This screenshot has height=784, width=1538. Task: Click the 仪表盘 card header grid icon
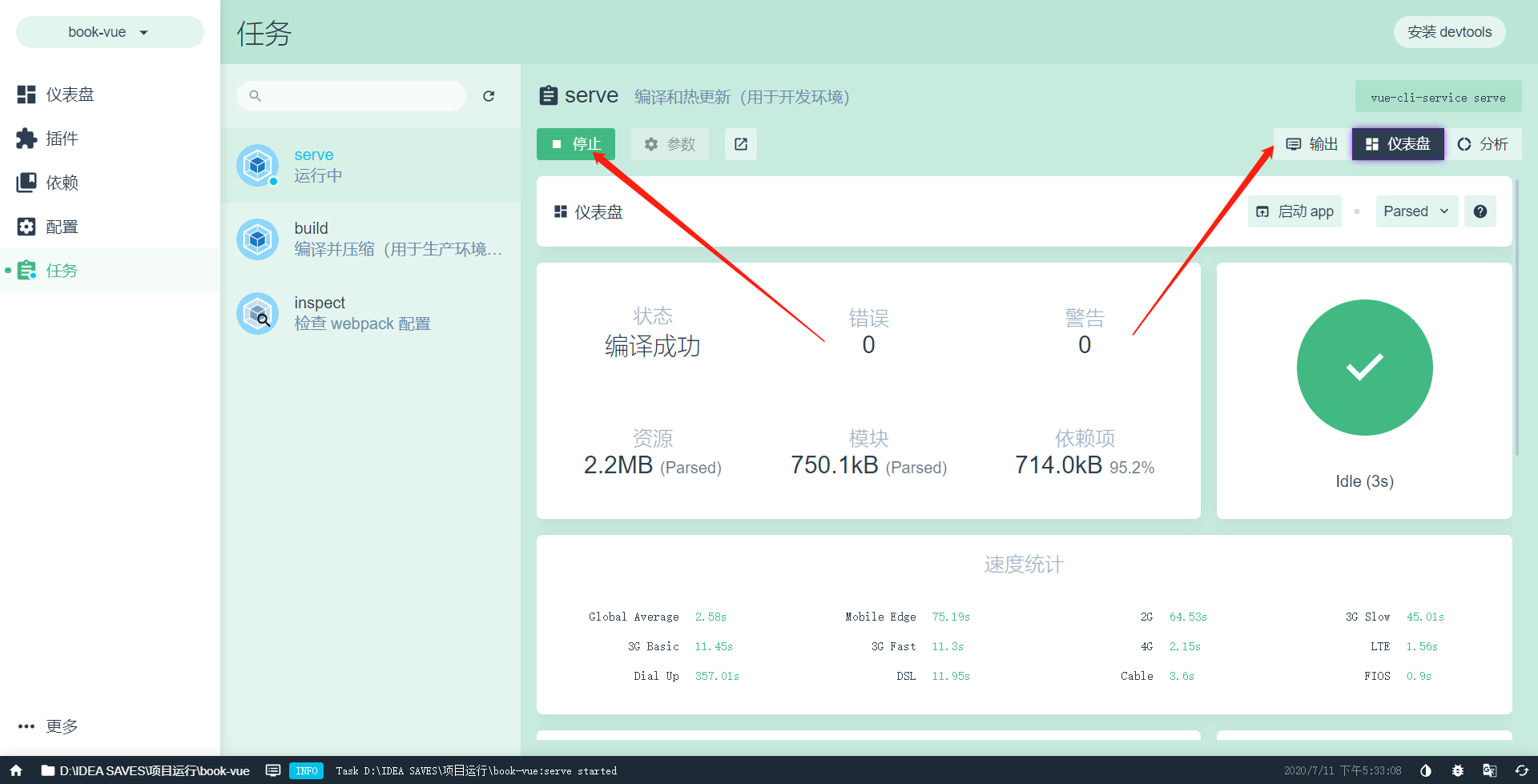point(561,211)
